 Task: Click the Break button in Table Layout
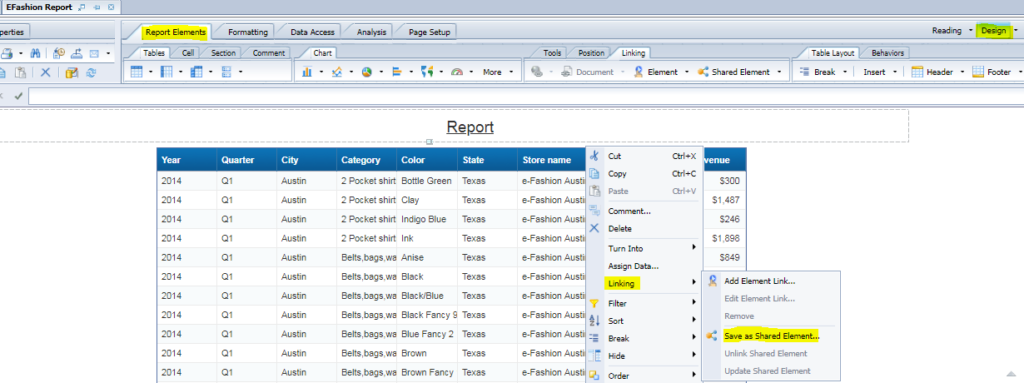pyautogui.click(x=818, y=72)
